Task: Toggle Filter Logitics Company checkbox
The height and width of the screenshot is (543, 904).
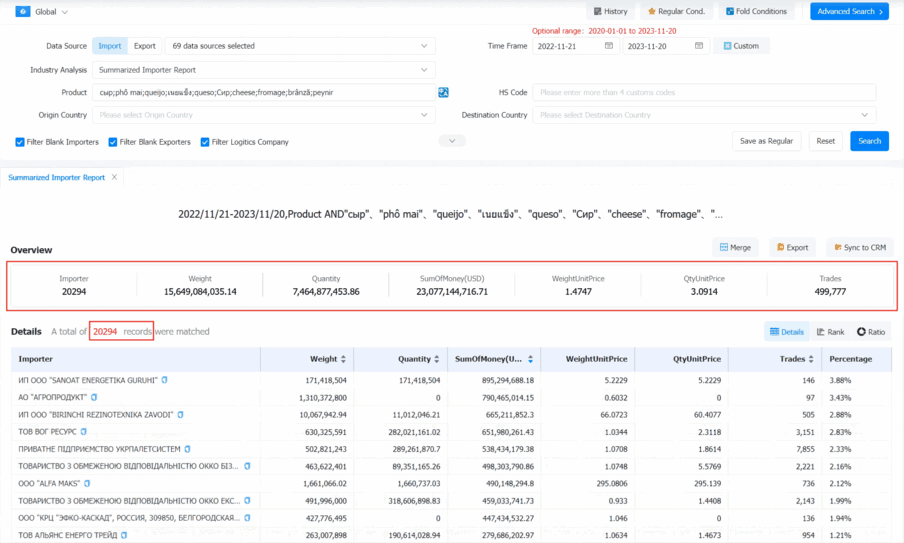Action: pos(205,142)
